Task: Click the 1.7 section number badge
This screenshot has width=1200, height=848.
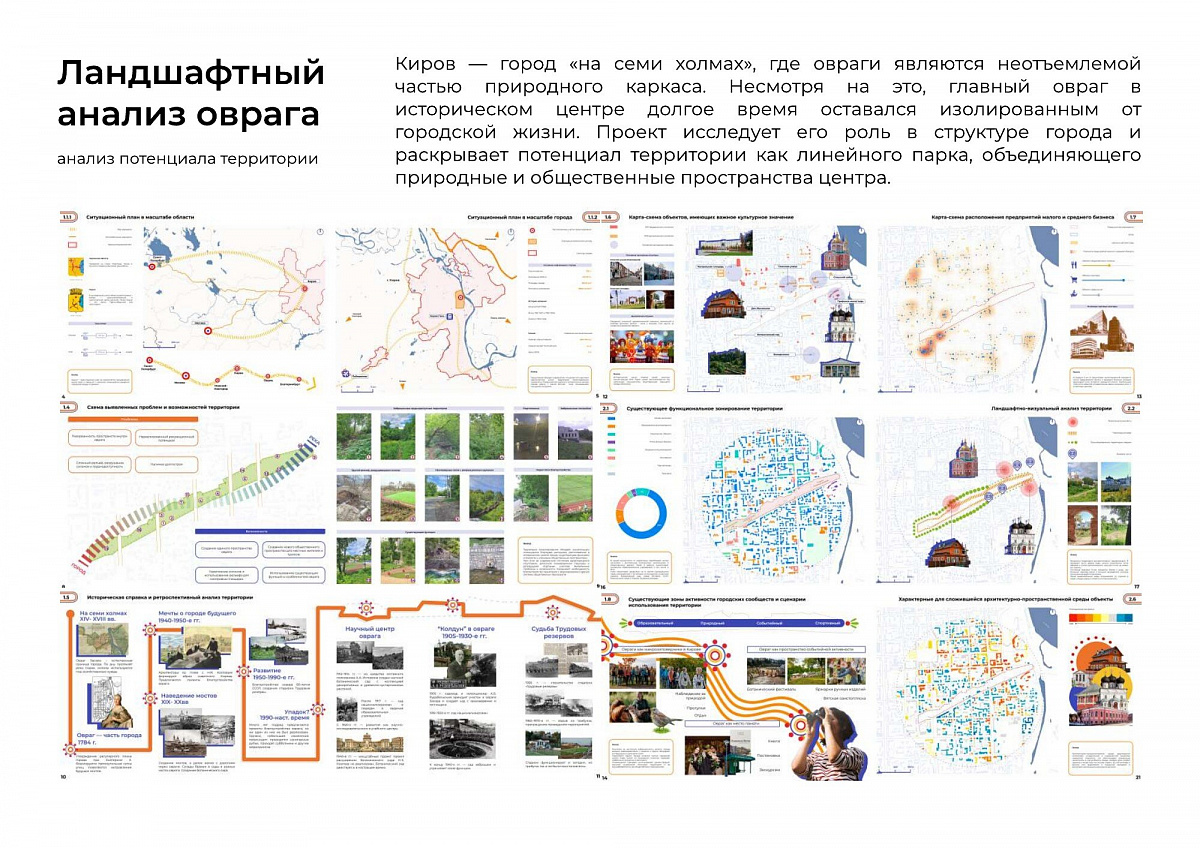Action: [1134, 217]
